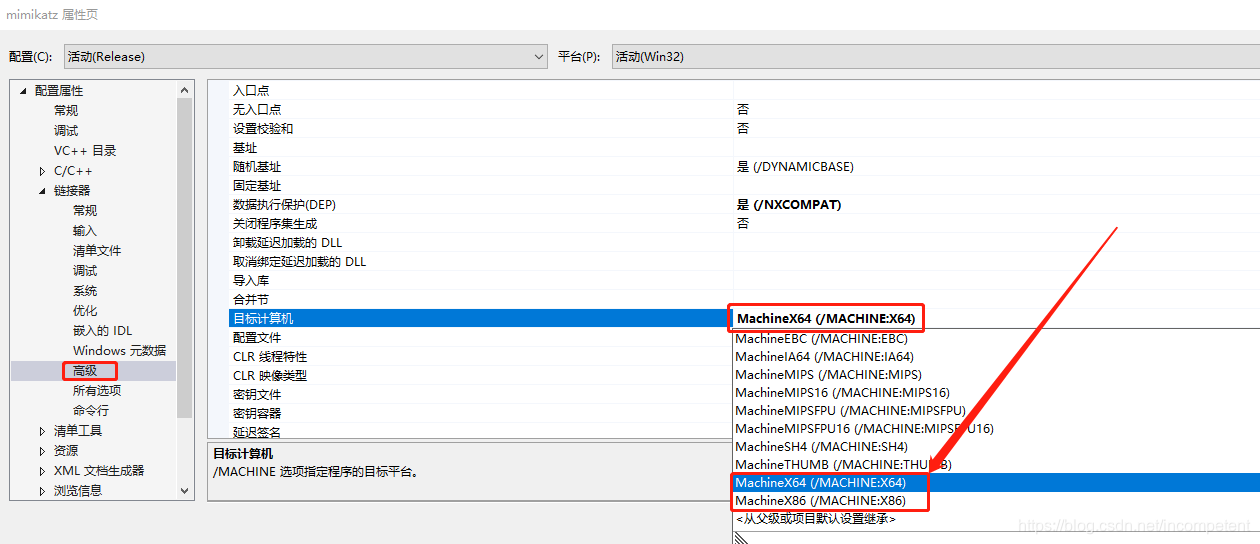Click the 密钥文件 property row

(480, 395)
